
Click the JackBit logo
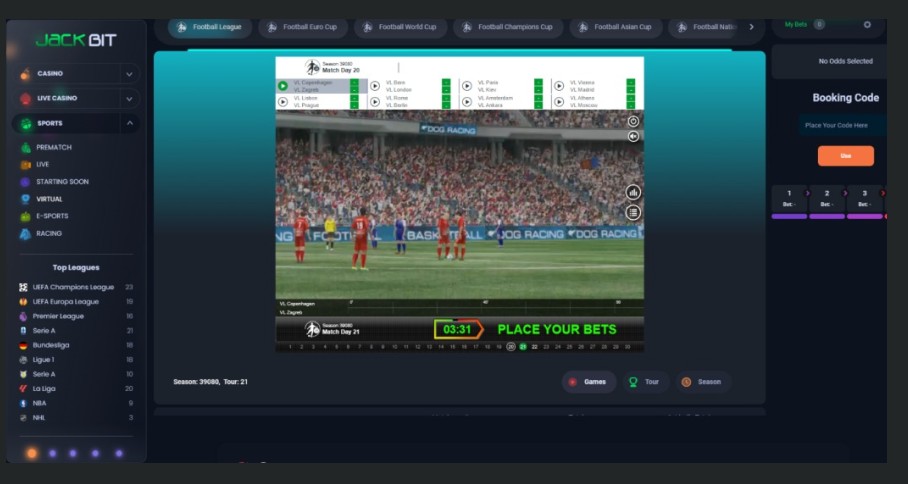pyautogui.click(x=76, y=40)
